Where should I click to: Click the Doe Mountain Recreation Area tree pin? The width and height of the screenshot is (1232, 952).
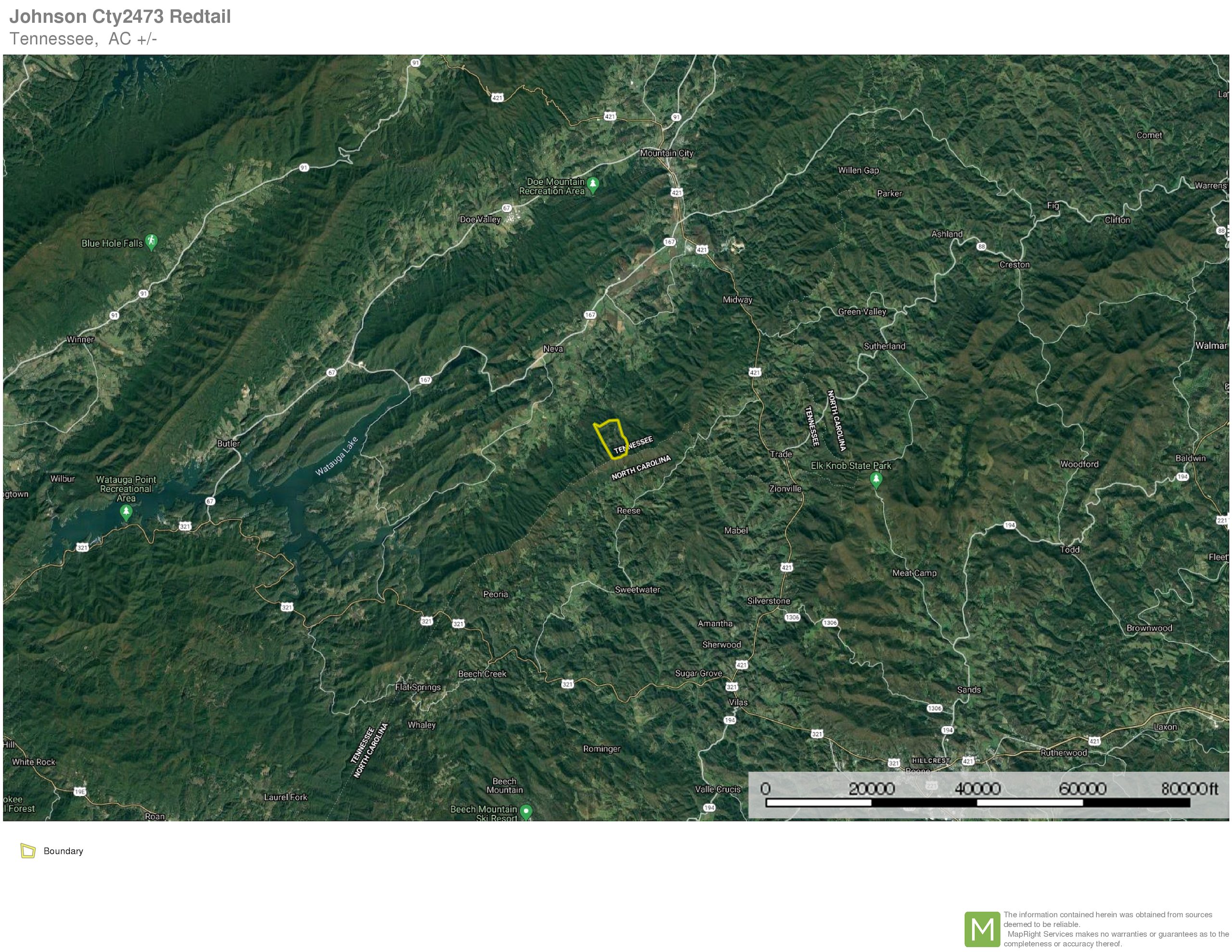tap(592, 184)
